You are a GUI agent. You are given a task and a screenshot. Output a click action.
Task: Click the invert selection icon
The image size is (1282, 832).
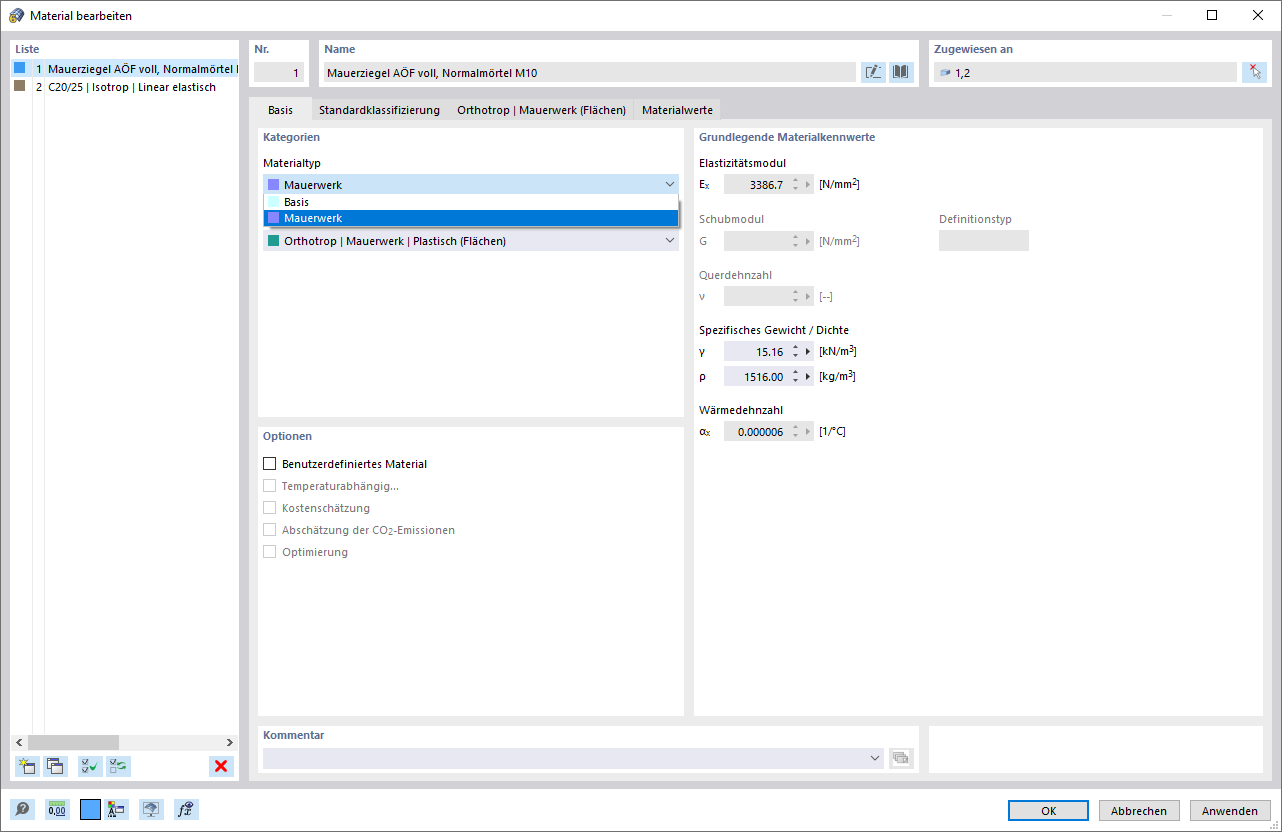click(x=119, y=767)
